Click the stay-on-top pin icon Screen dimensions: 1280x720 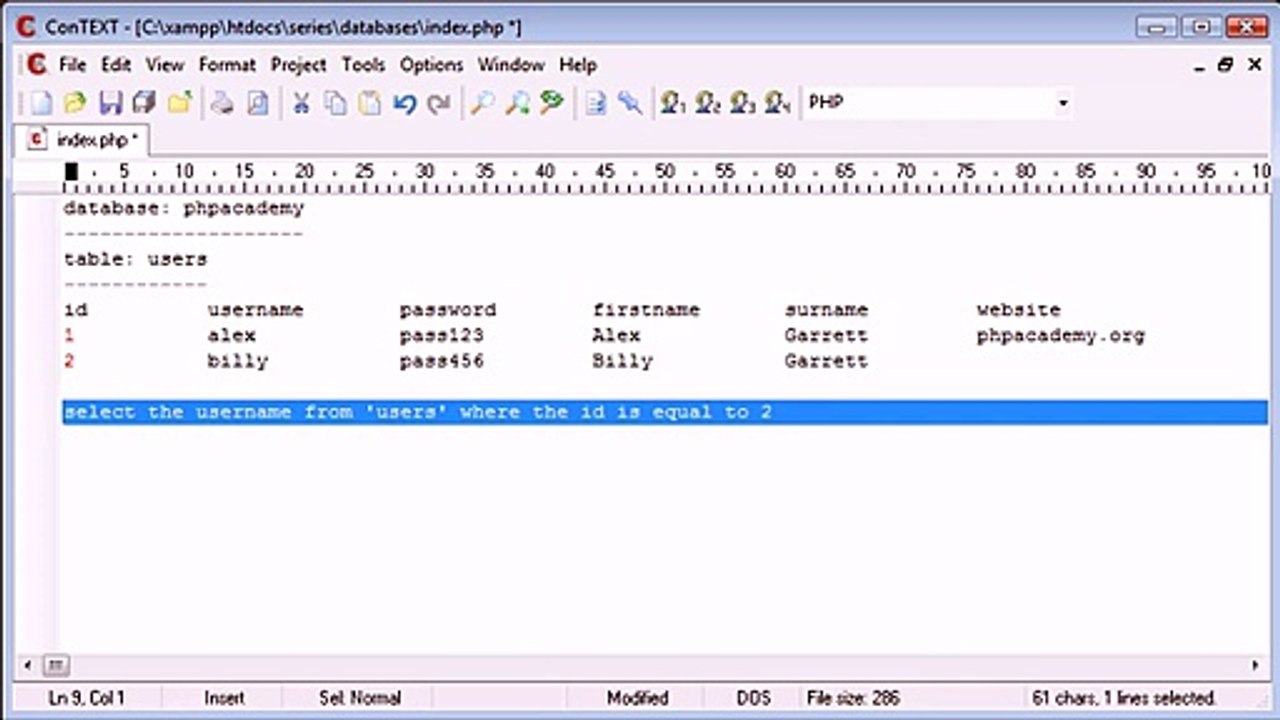click(629, 102)
